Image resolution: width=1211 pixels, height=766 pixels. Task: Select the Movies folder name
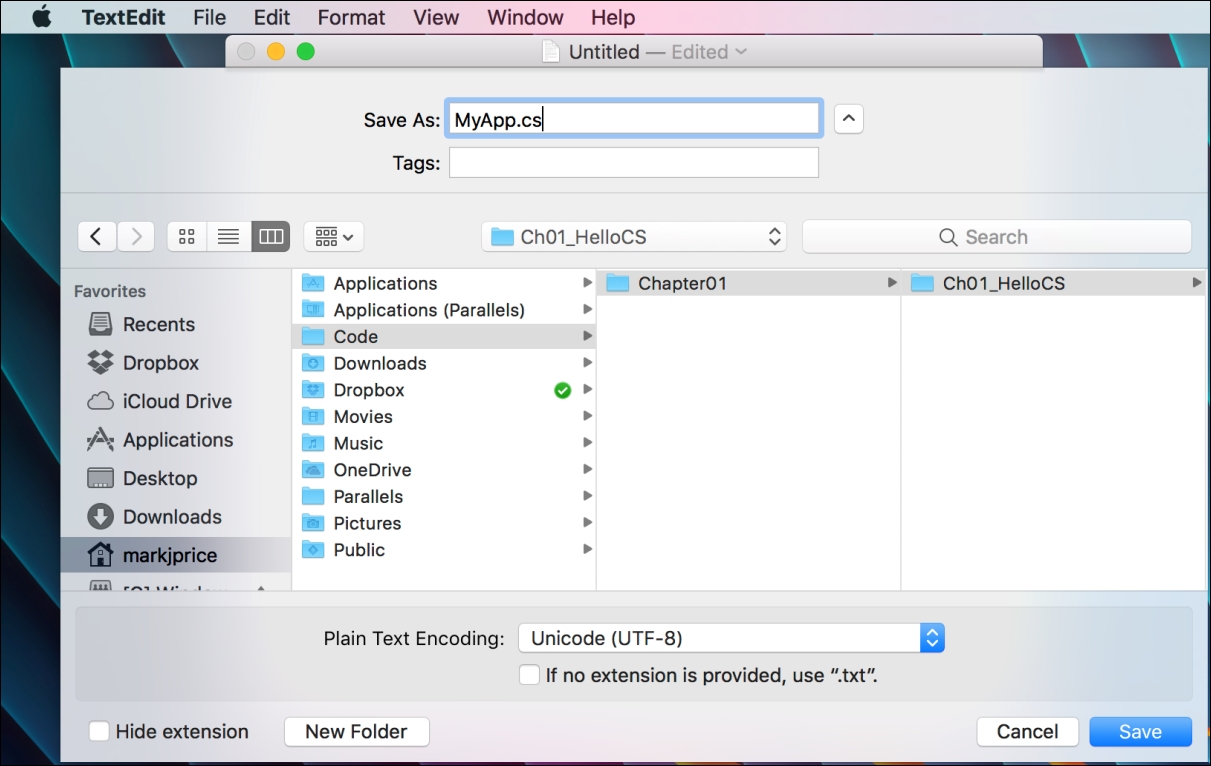[x=363, y=416]
